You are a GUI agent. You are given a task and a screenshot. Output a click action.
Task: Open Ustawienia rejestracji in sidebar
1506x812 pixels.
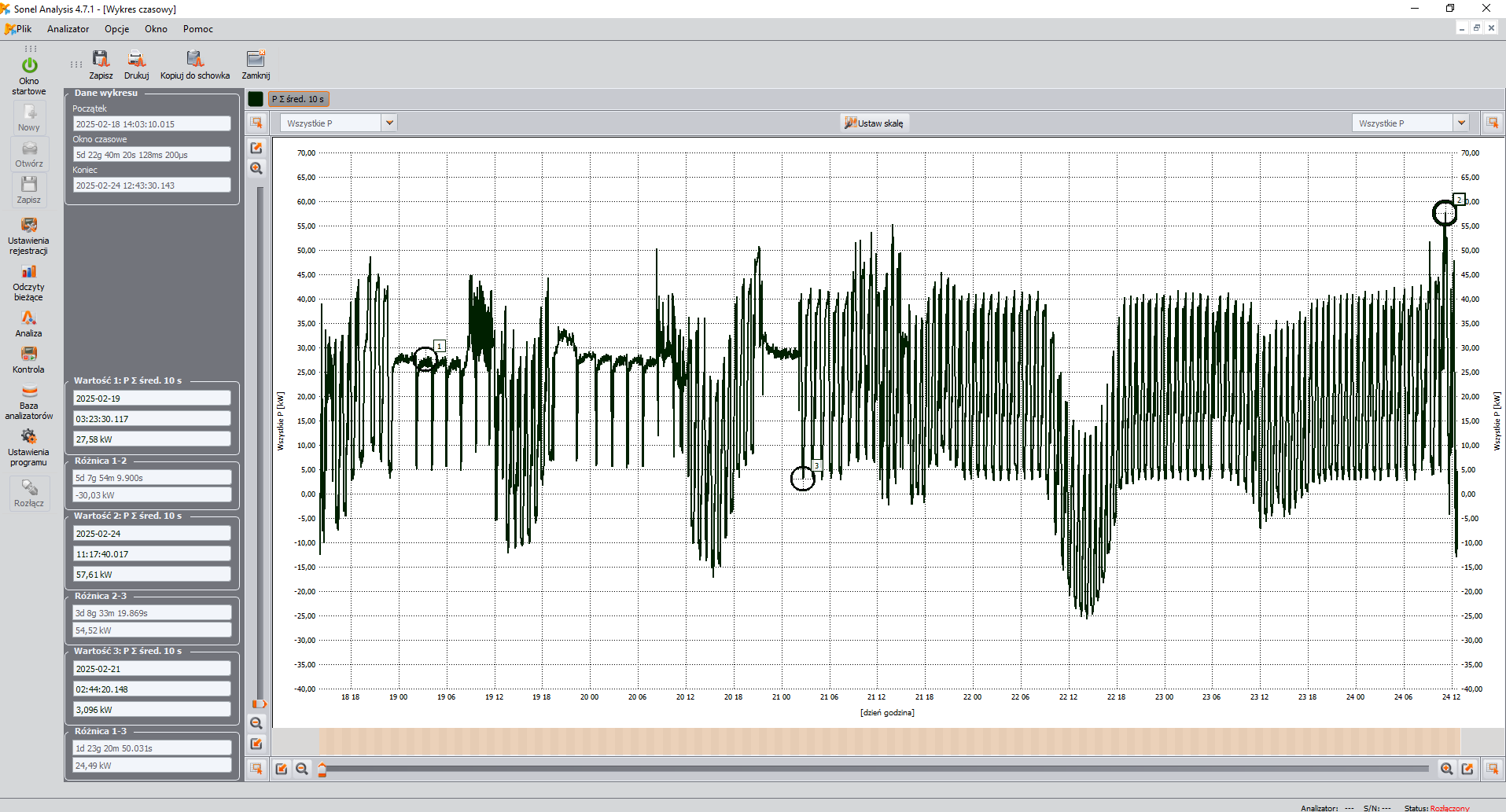pyautogui.click(x=29, y=226)
